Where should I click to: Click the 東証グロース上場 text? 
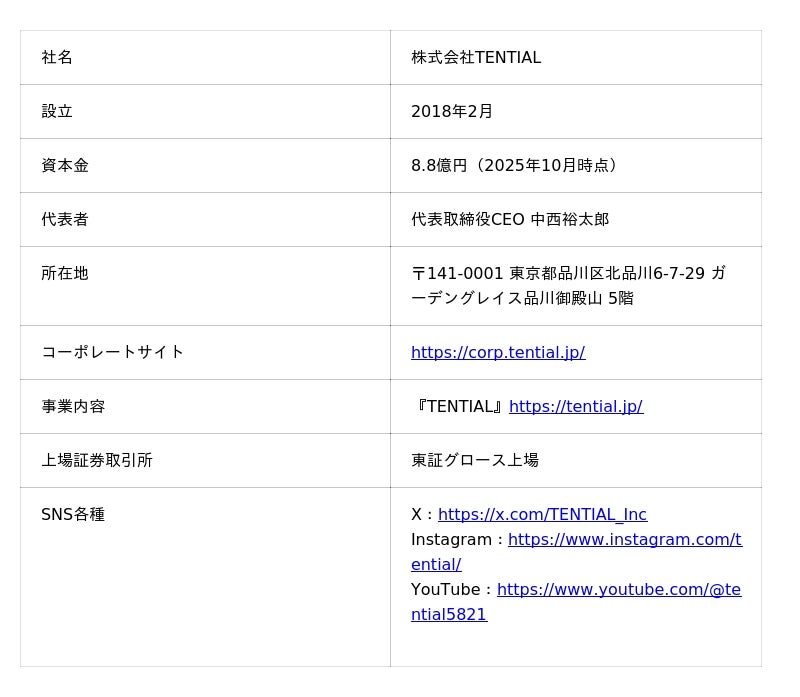click(475, 460)
